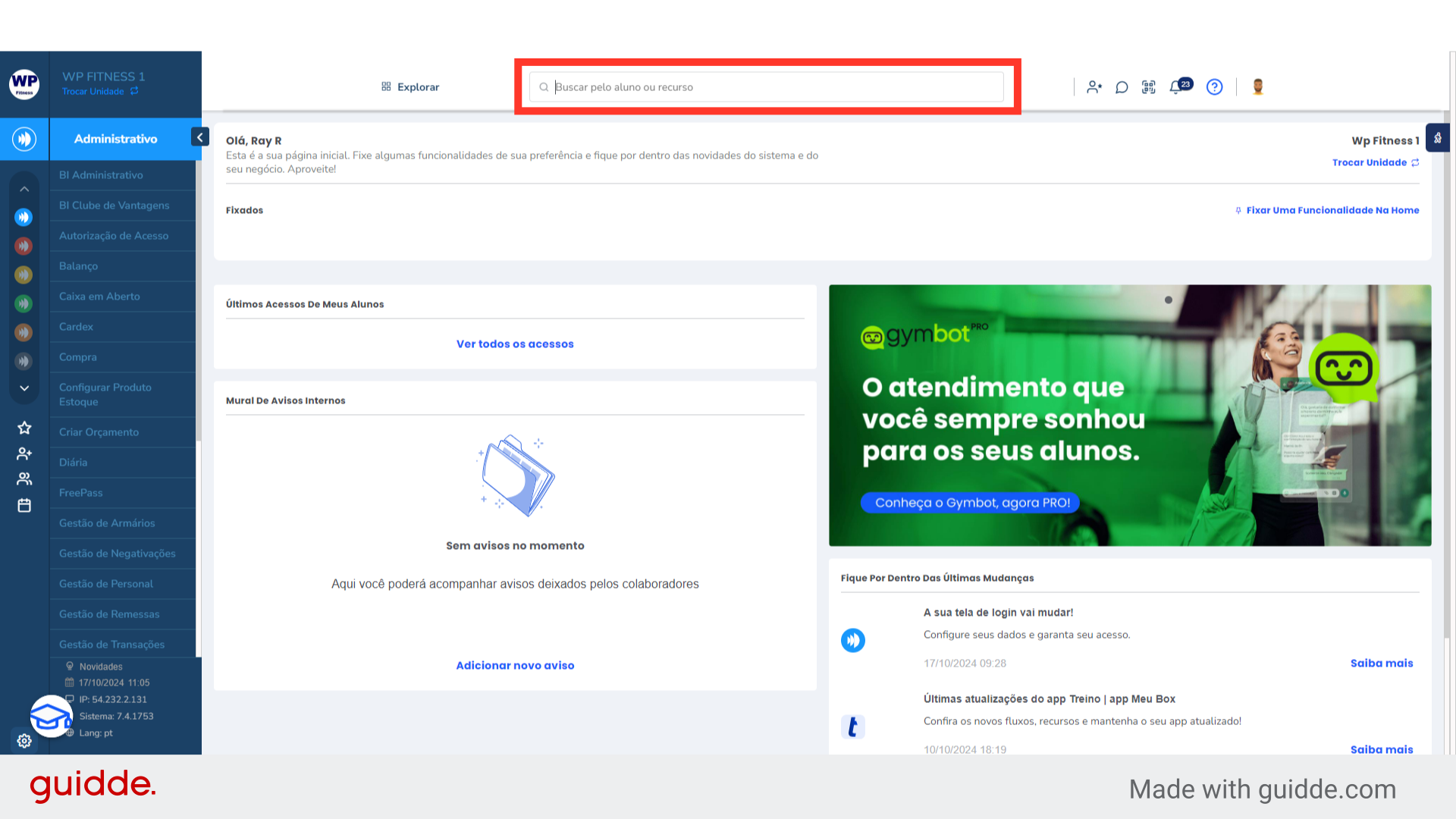Image resolution: width=1456 pixels, height=819 pixels.
Task: Click the favorites star icon in the sidebar
Action: coord(24,428)
